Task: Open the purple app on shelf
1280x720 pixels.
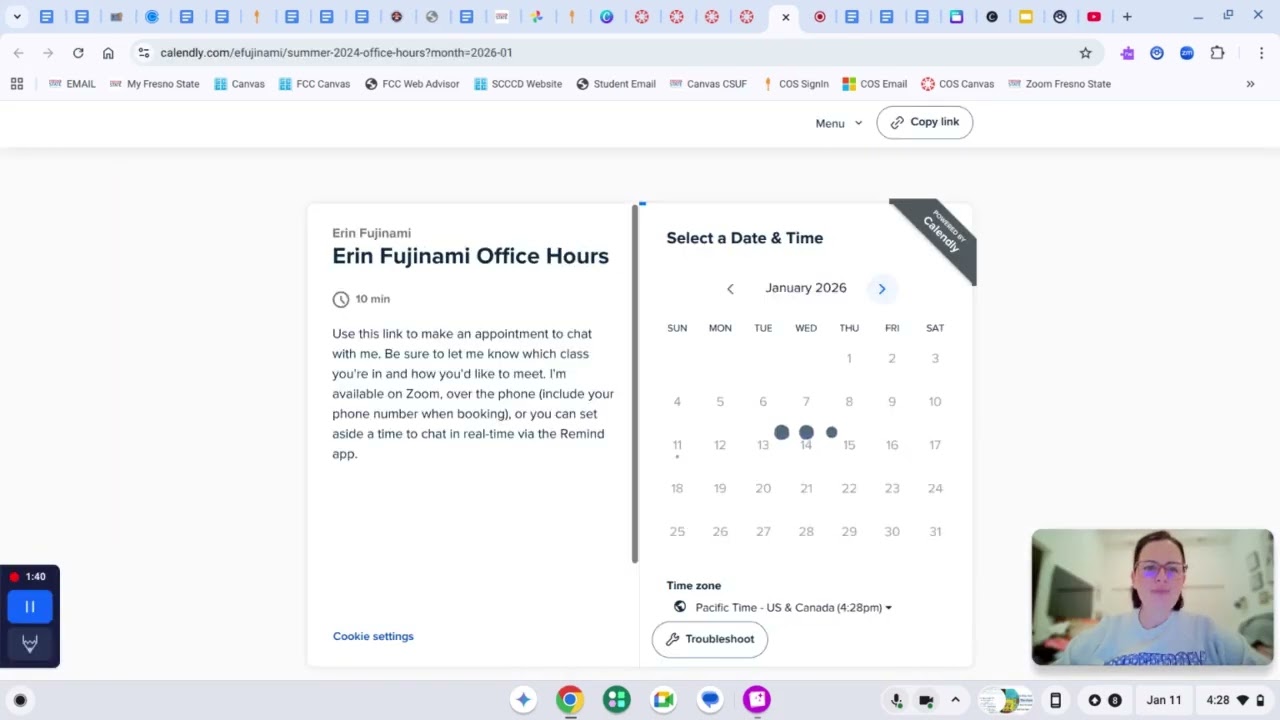Action: [757, 700]
